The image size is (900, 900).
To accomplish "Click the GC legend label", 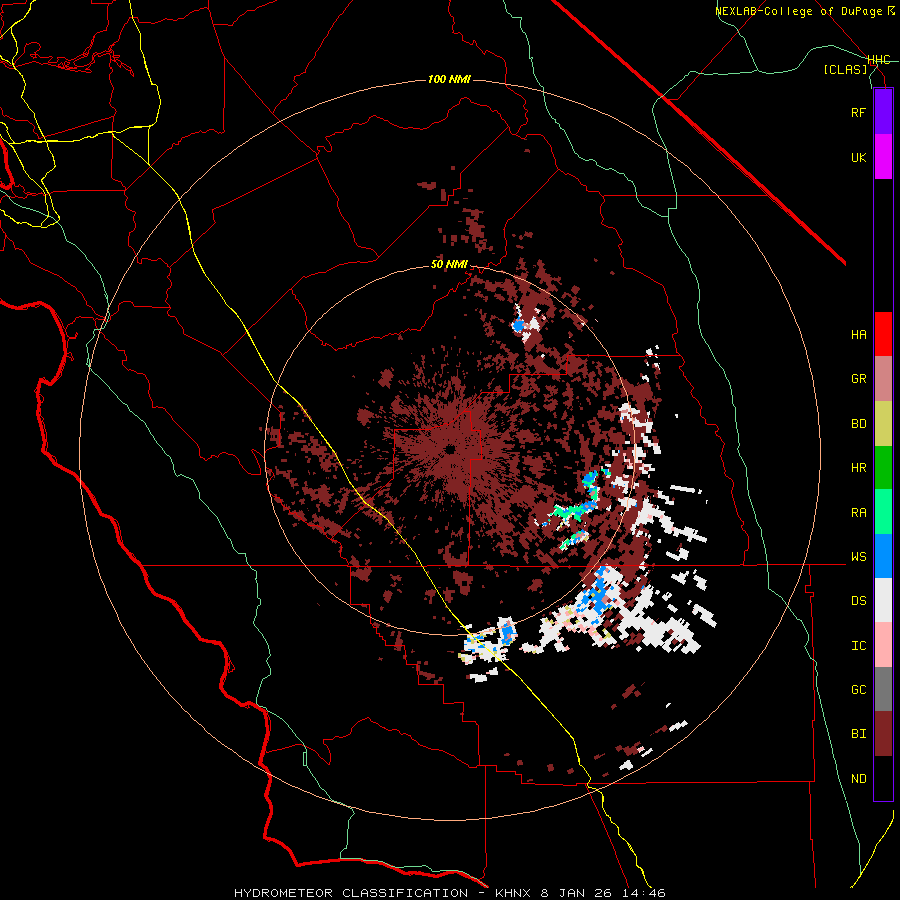I will (x=858, y=689).
